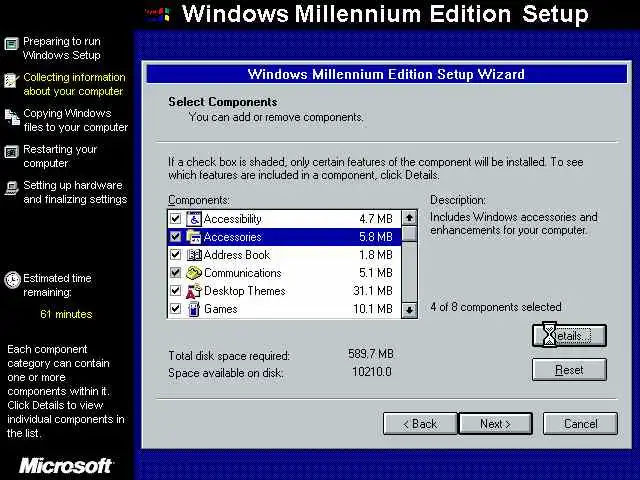Cancel the setup wizard
The width and height of the screenshot is (640, 480).
pos(580,424)
